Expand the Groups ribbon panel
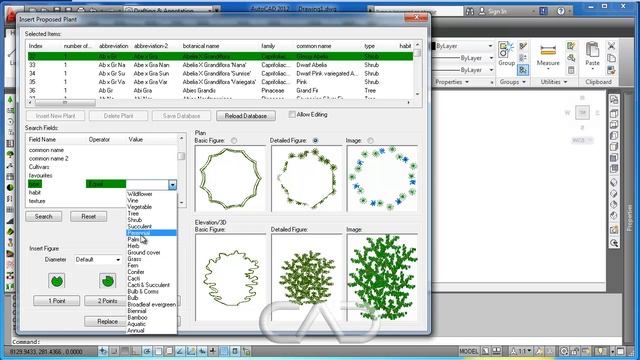 [x=513, y=82]
